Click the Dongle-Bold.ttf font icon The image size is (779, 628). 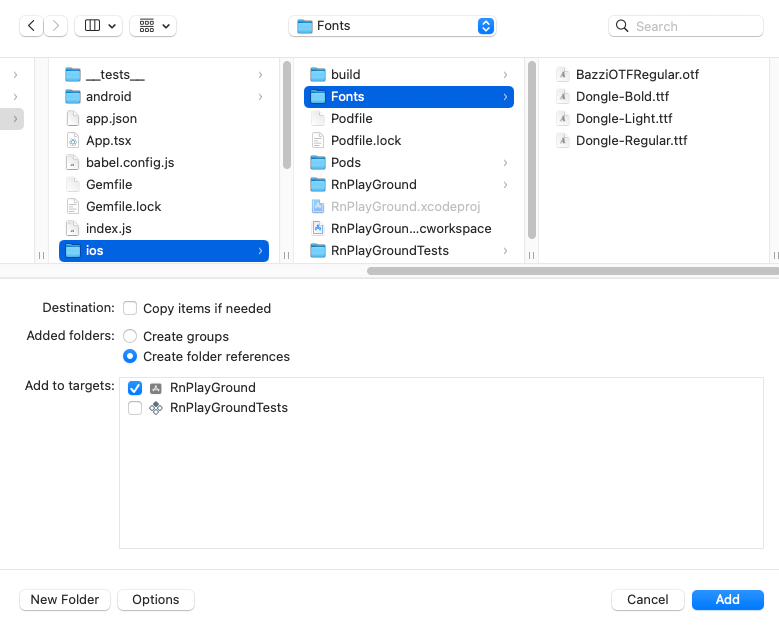[x=563, y=96]
